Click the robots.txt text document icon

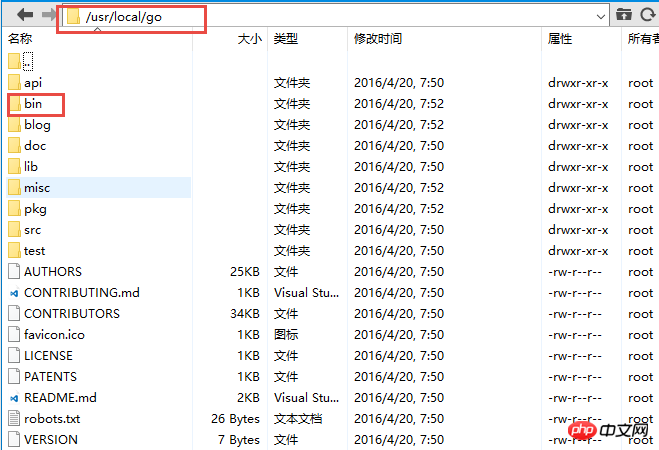tap(14, 418)
